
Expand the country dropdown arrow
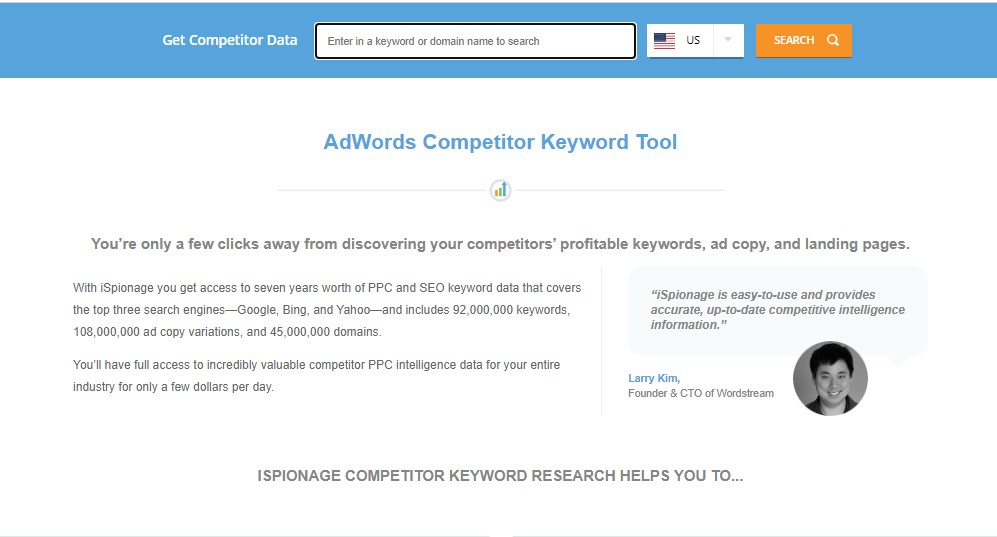tap(728, 41)
